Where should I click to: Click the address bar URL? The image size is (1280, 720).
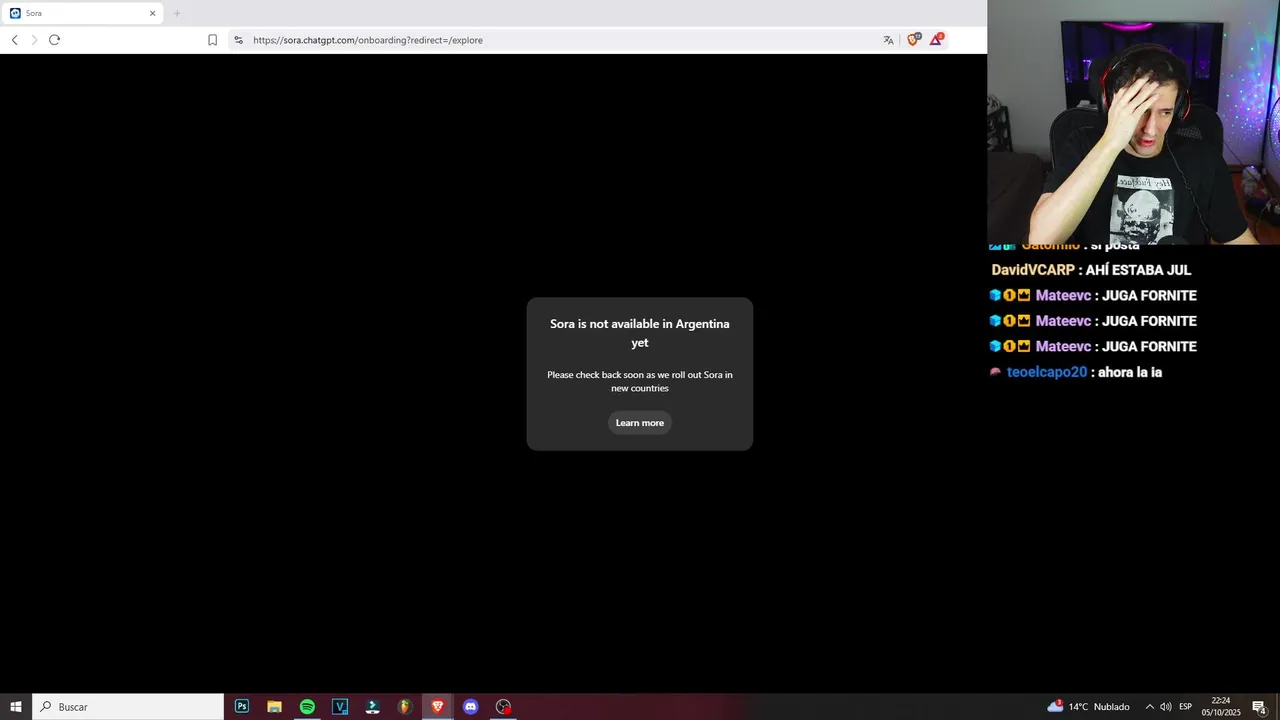(x=367, y=40)
